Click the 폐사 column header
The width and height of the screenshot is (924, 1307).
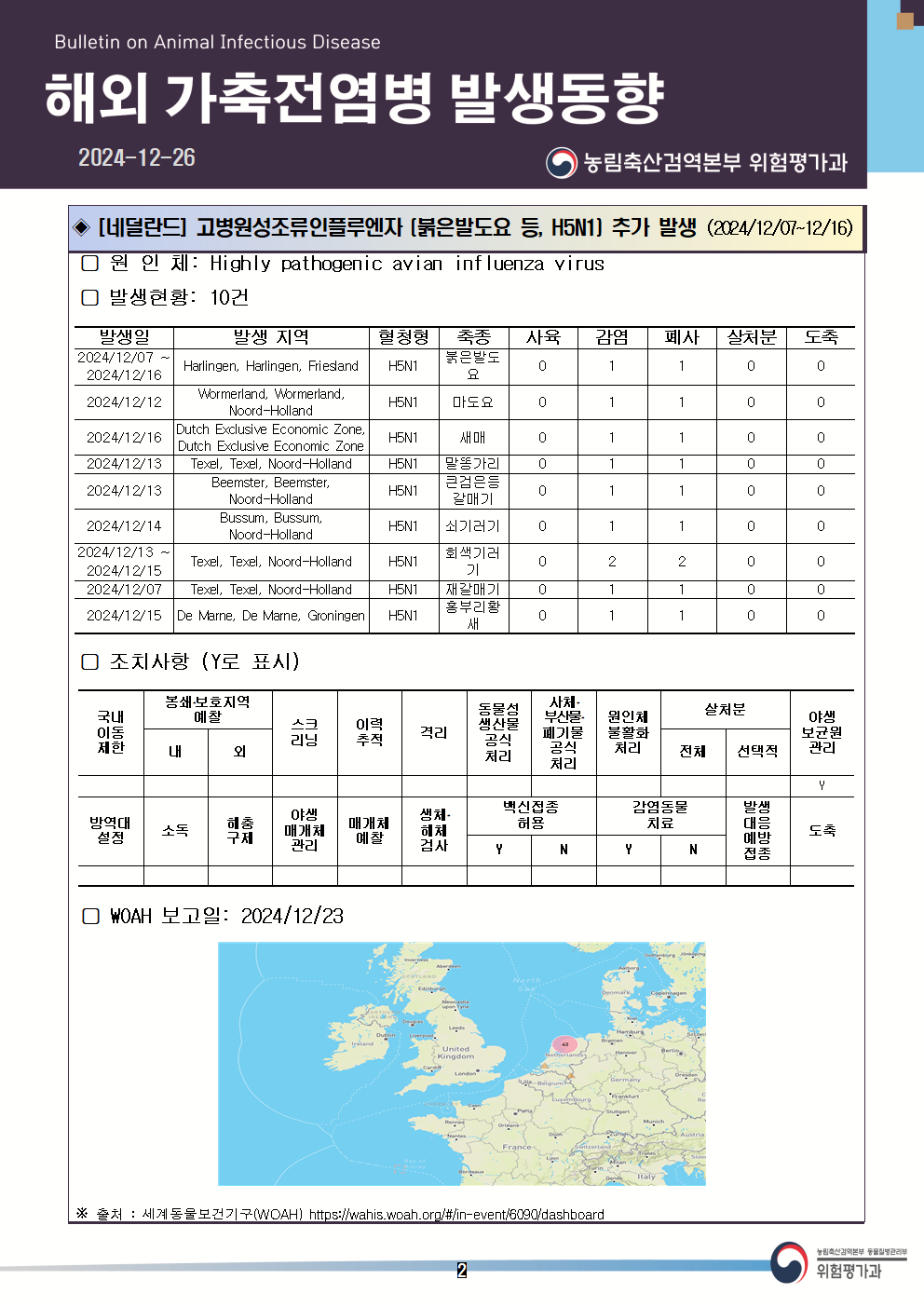pos(682,337)
